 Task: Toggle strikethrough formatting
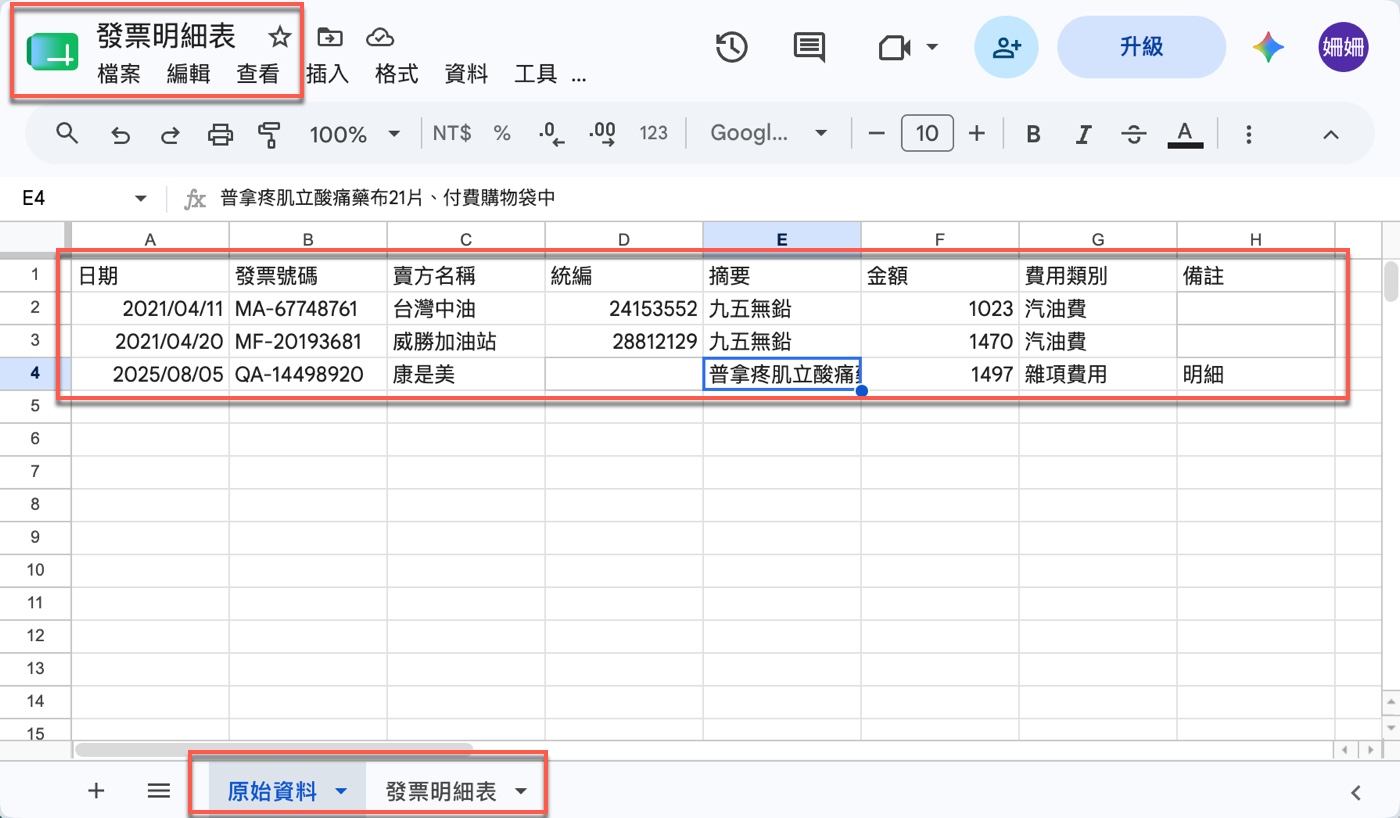click(x=1133, y=134)
